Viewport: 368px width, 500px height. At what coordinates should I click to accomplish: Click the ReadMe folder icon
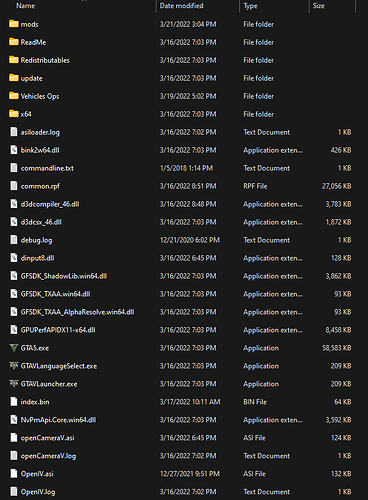14,42
